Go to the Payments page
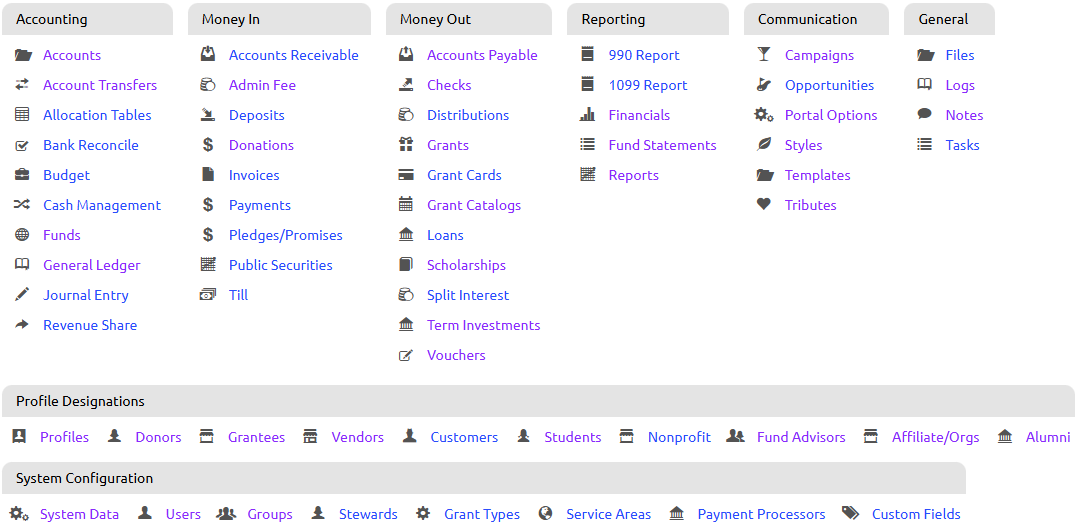 (x=260, y=205)
